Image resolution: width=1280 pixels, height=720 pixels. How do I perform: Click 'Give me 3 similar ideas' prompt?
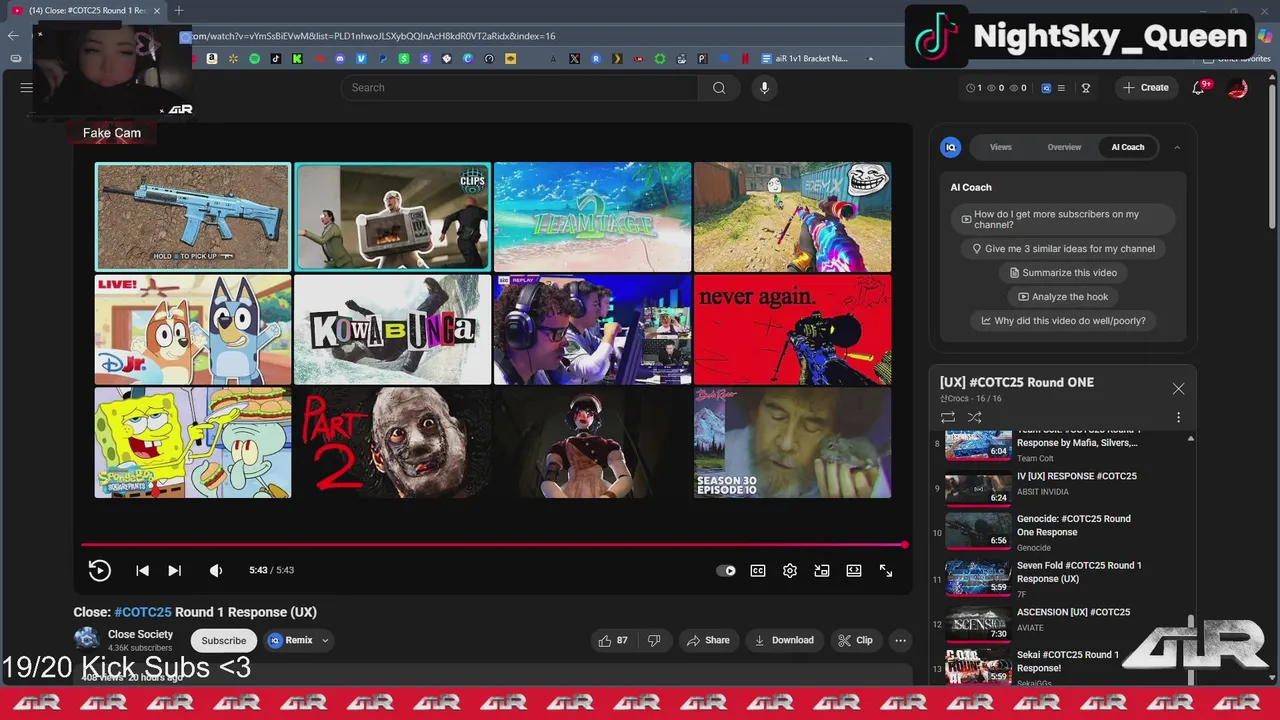pyautogui.click(x=1063, y=249)
